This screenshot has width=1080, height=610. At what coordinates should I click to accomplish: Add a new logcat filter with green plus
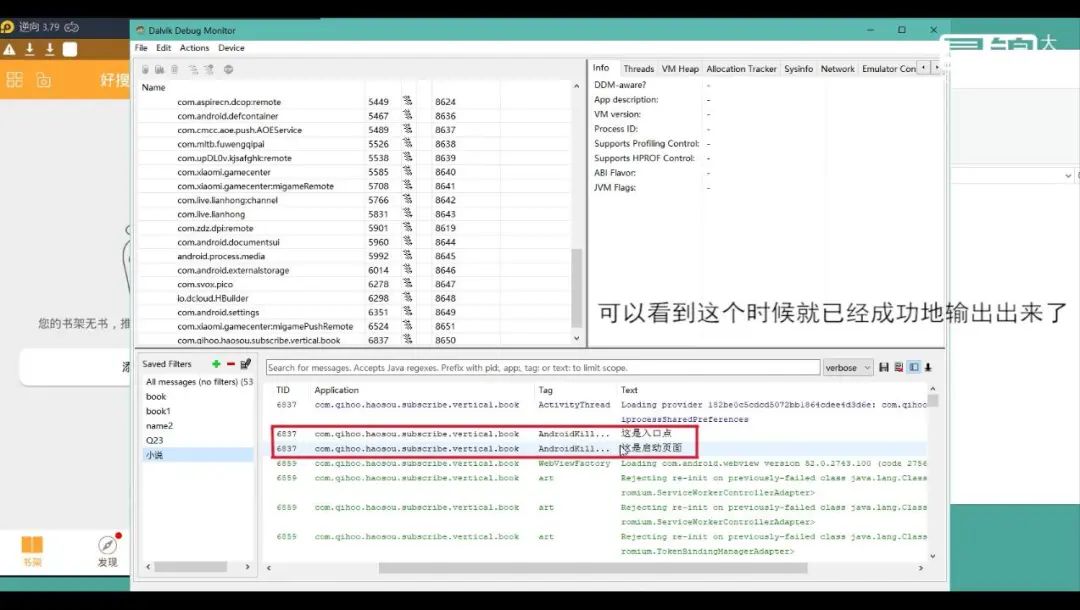[x=216, y=364]
